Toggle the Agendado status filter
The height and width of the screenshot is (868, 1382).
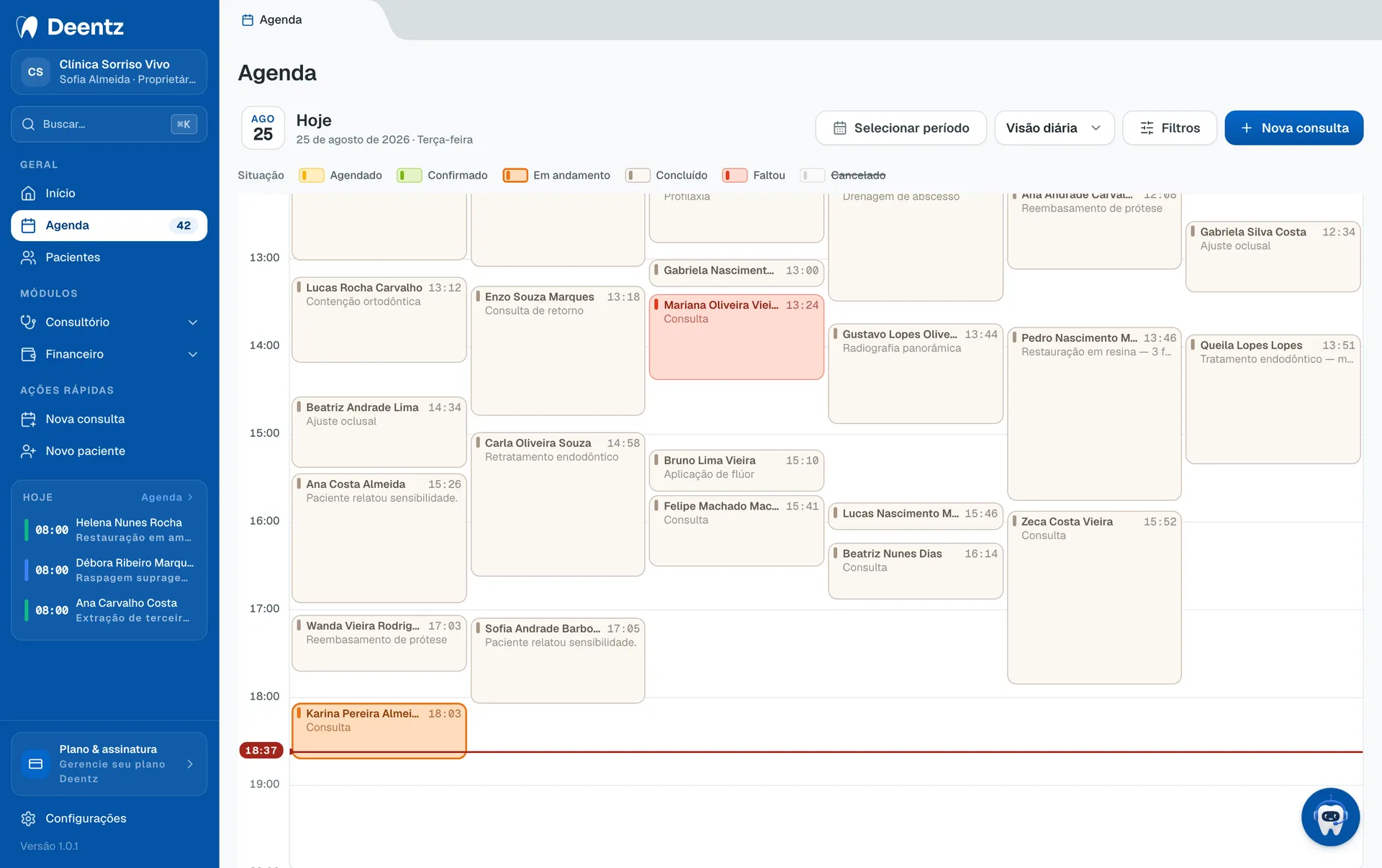[340, 176]
